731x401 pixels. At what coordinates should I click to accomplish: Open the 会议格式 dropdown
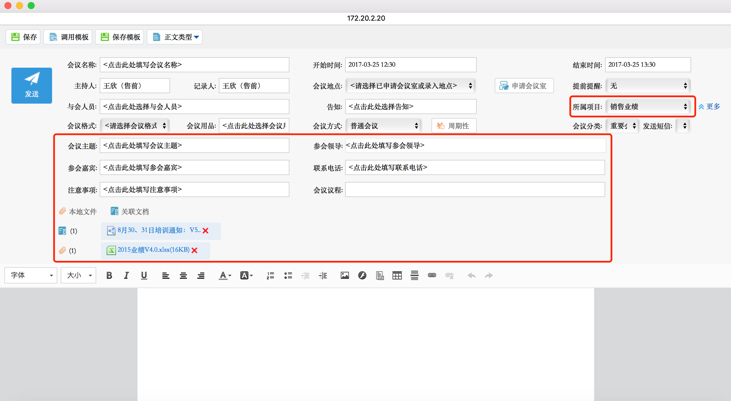pos(135,126)
